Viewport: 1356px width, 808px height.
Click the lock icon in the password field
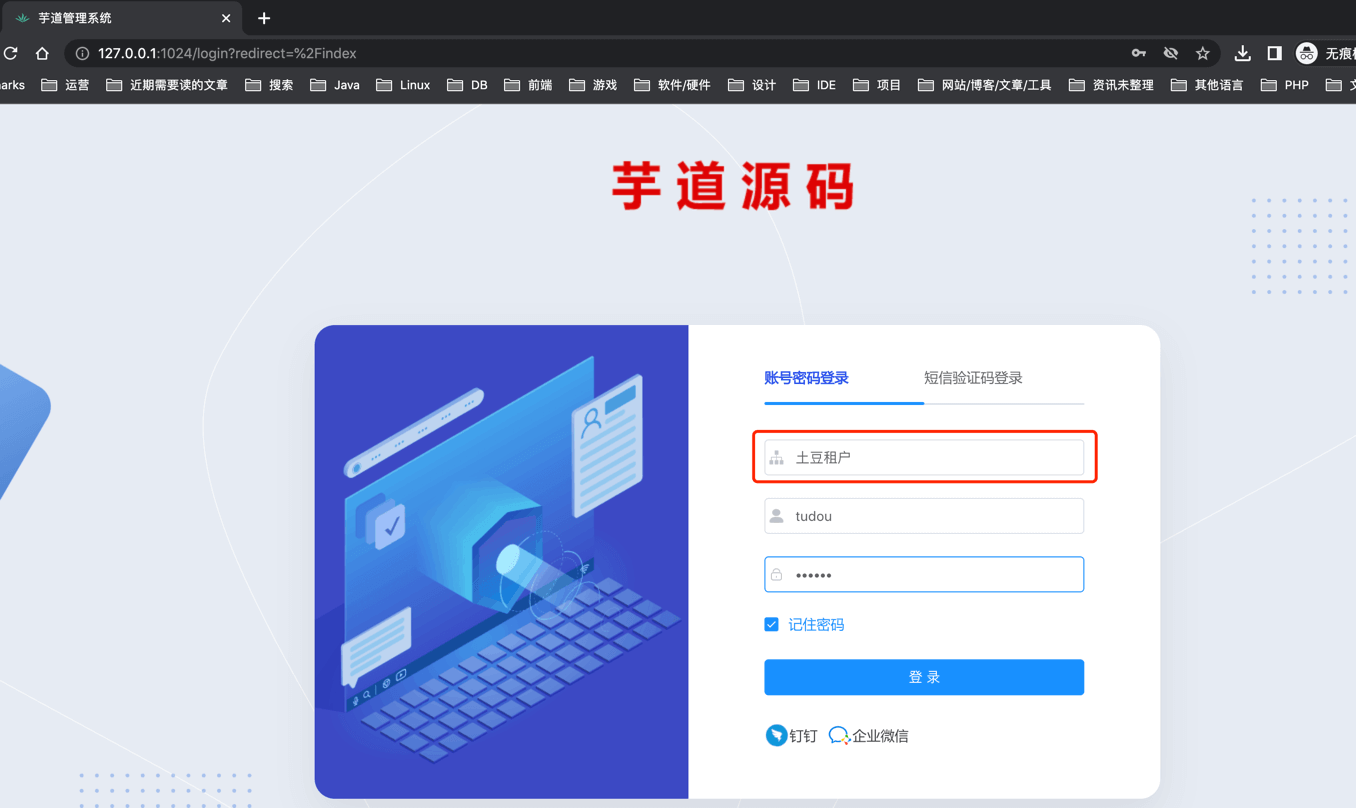click(x=776, y=574)
